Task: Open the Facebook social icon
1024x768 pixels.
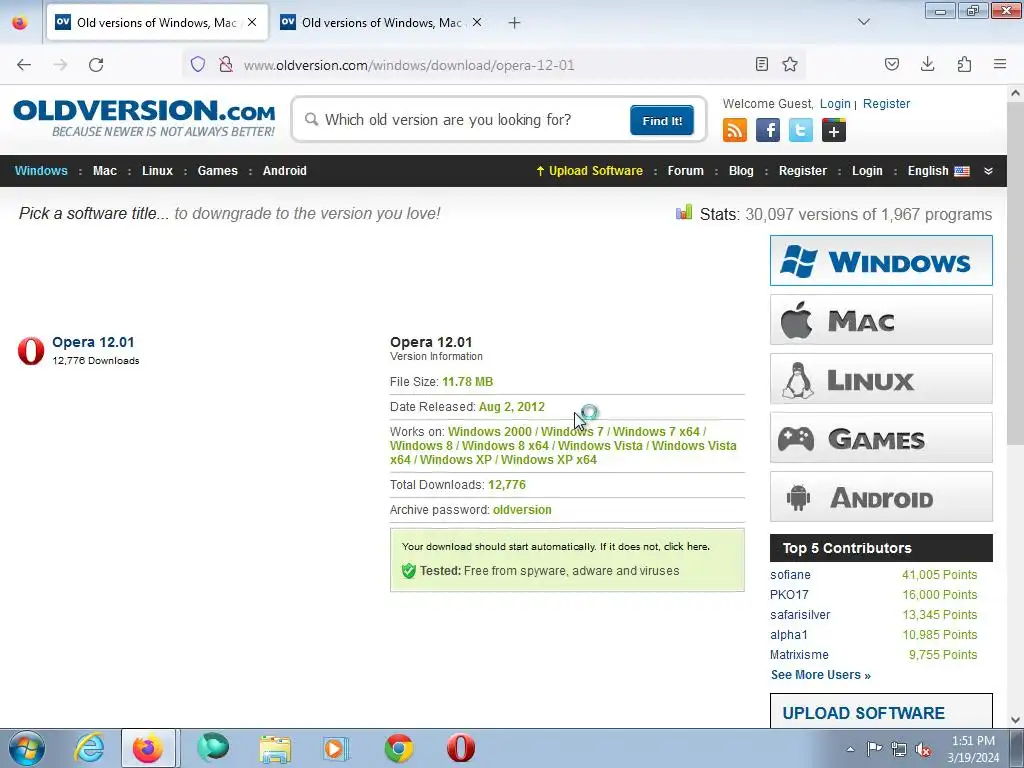Action: [768, 130]
